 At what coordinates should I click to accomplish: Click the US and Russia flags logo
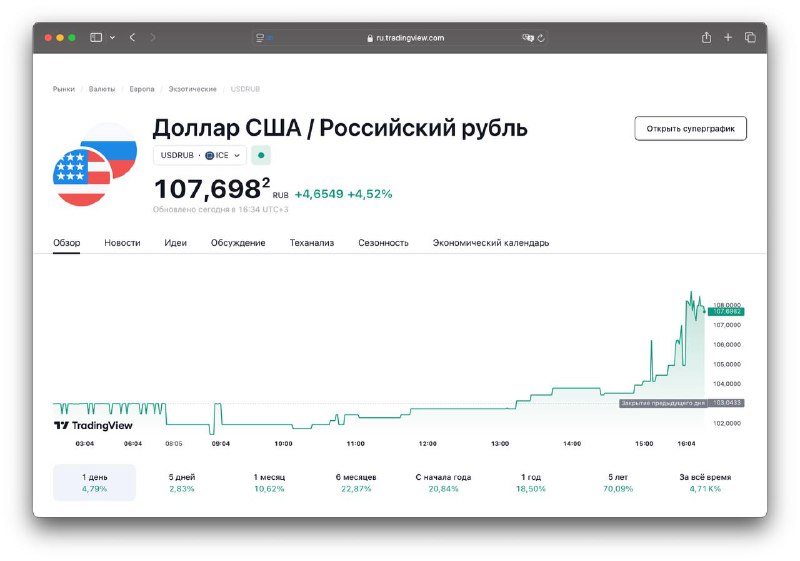click(x=95, y=165)
